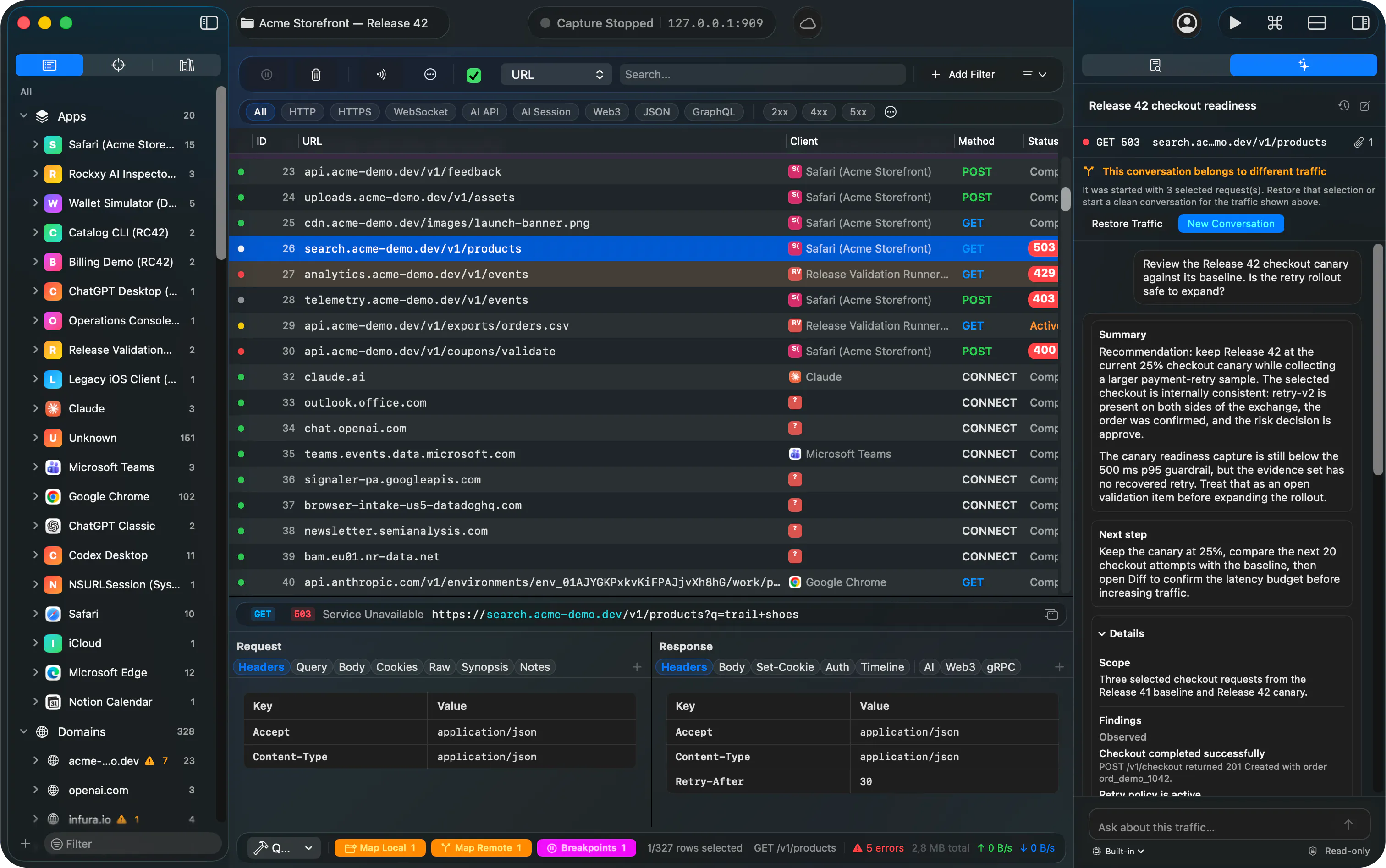Open the books library tab in the sidebar
Image resolution: width=1386 pixels, height=868 pixels.
point(187,65)
